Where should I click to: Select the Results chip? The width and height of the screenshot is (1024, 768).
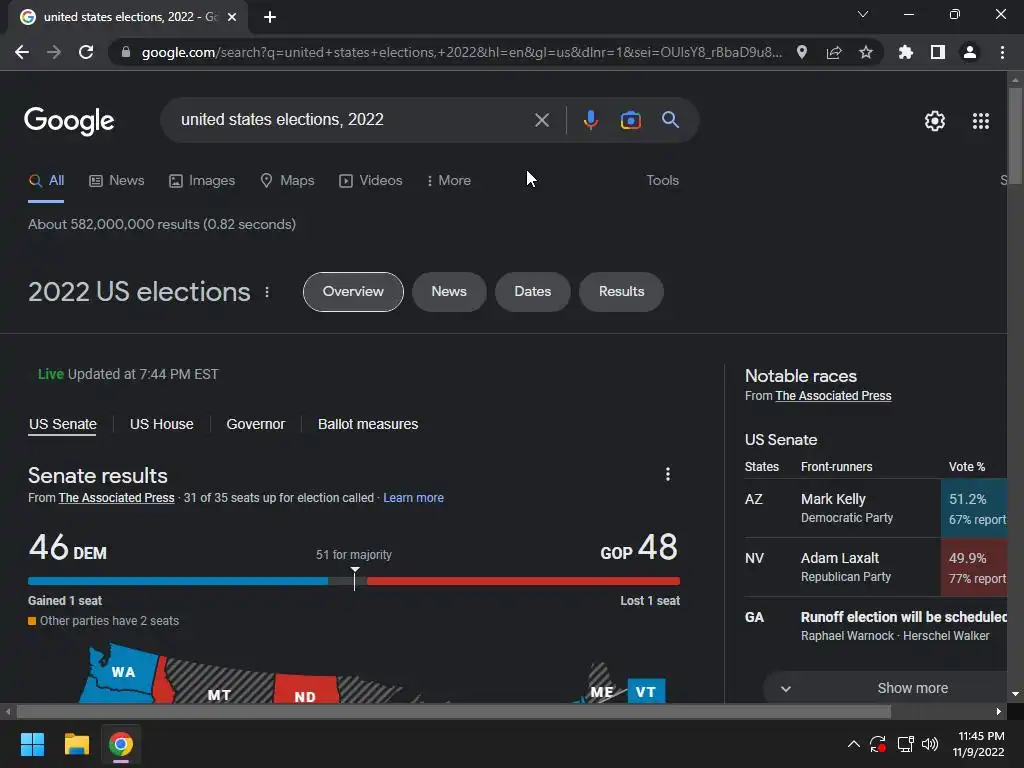coord(621,292)
